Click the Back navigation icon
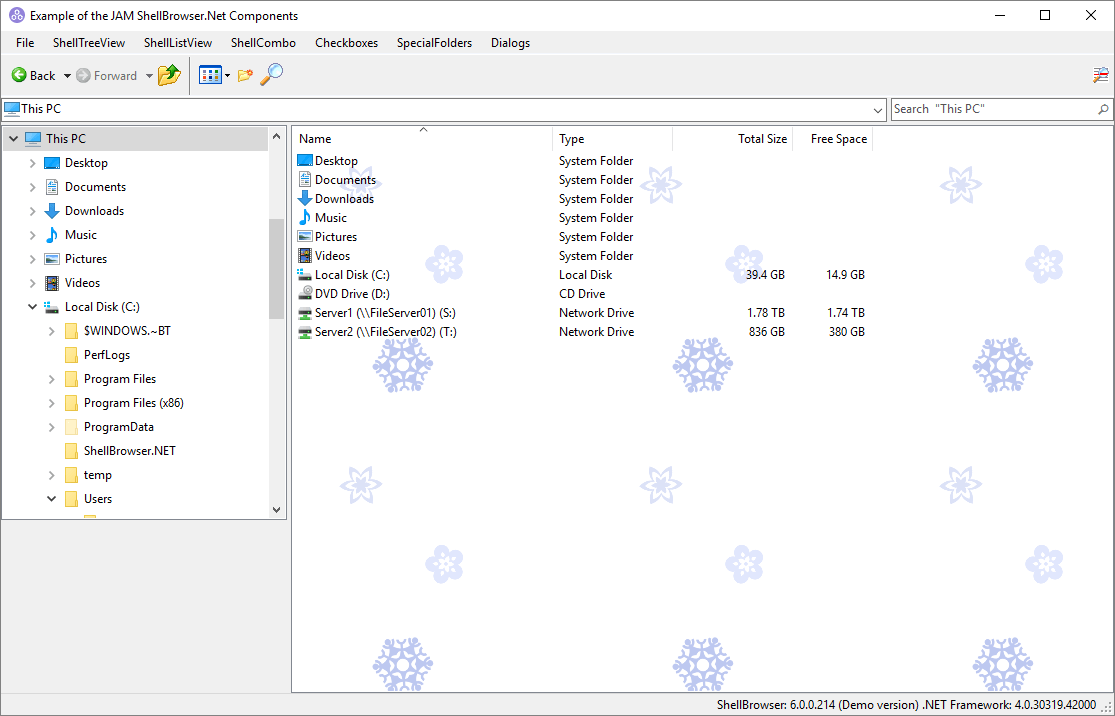 [20, 75]
